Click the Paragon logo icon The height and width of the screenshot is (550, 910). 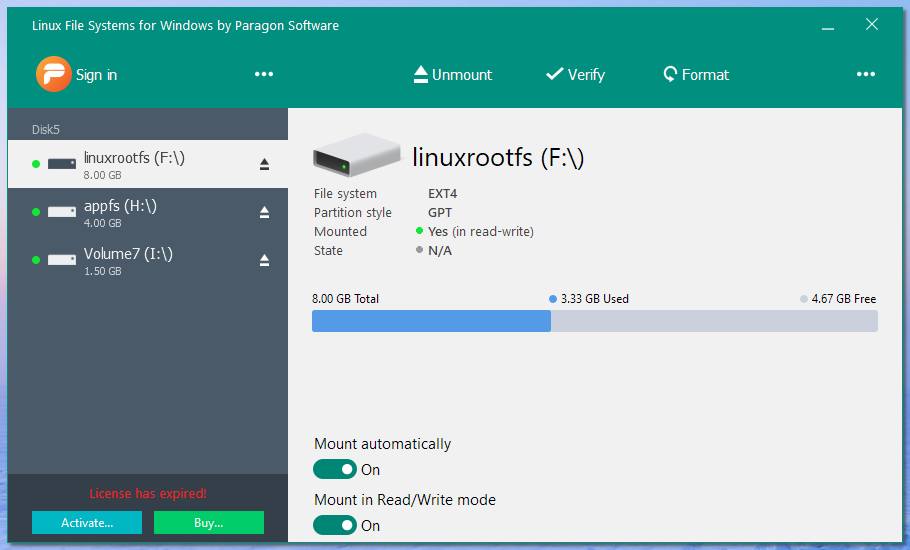tap(53, 74)
